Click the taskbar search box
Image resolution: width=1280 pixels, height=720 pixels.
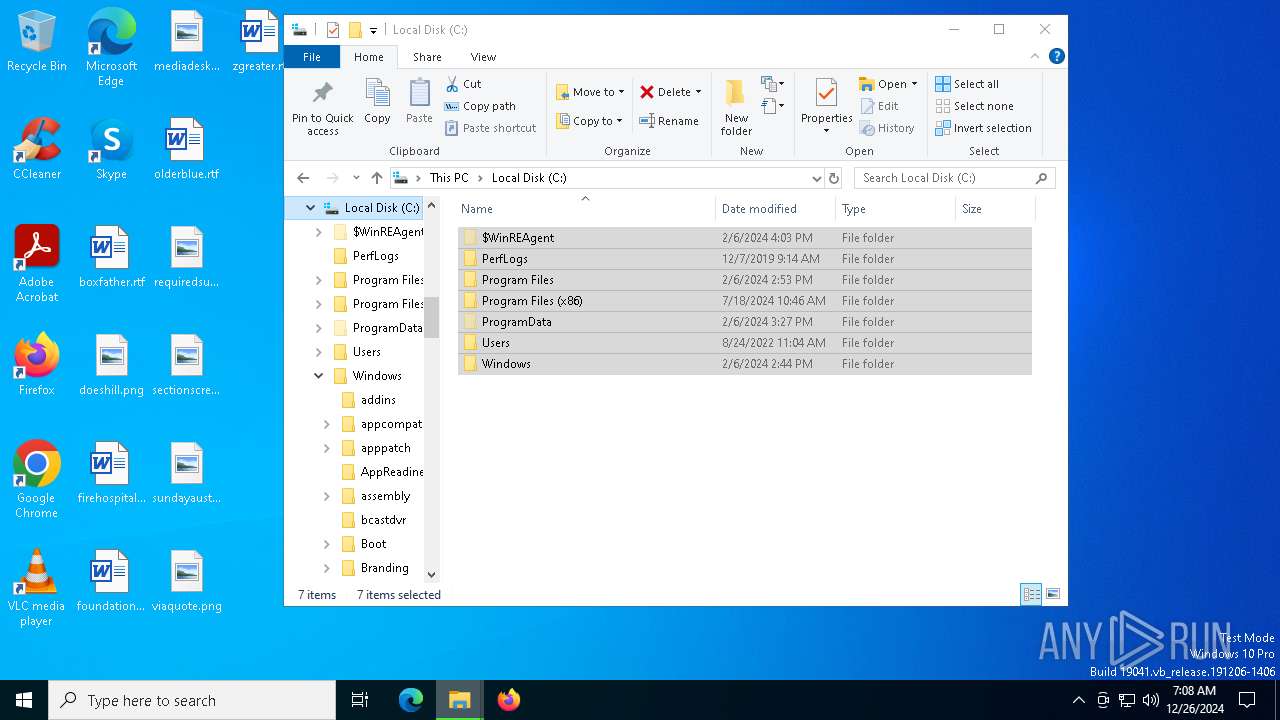pyautogui.click(x=192, y=700)
